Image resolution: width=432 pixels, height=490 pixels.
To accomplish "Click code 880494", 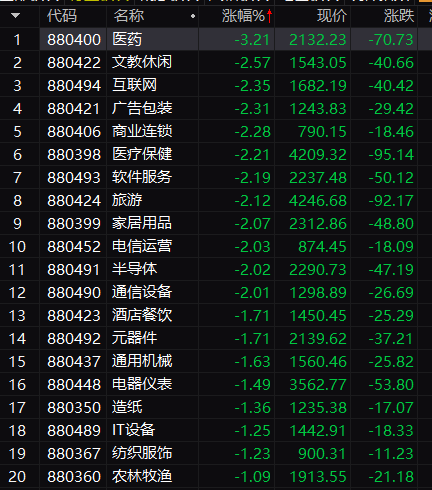I will [74, 86].
